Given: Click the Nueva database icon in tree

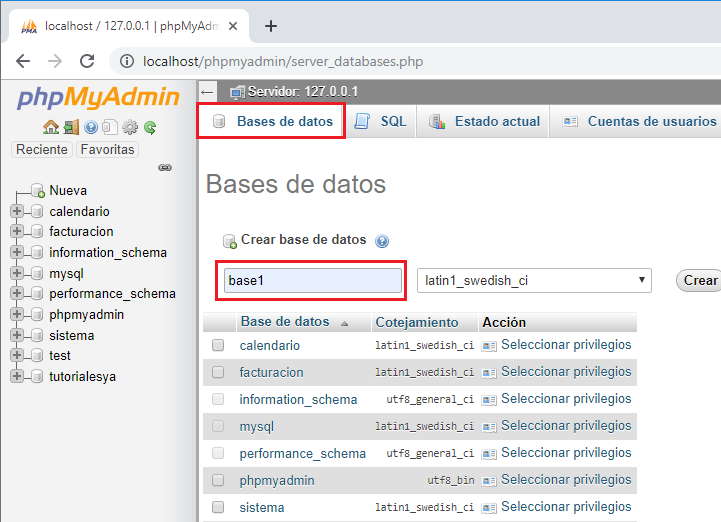Looking at the screenshot, I should coord(38,190).
